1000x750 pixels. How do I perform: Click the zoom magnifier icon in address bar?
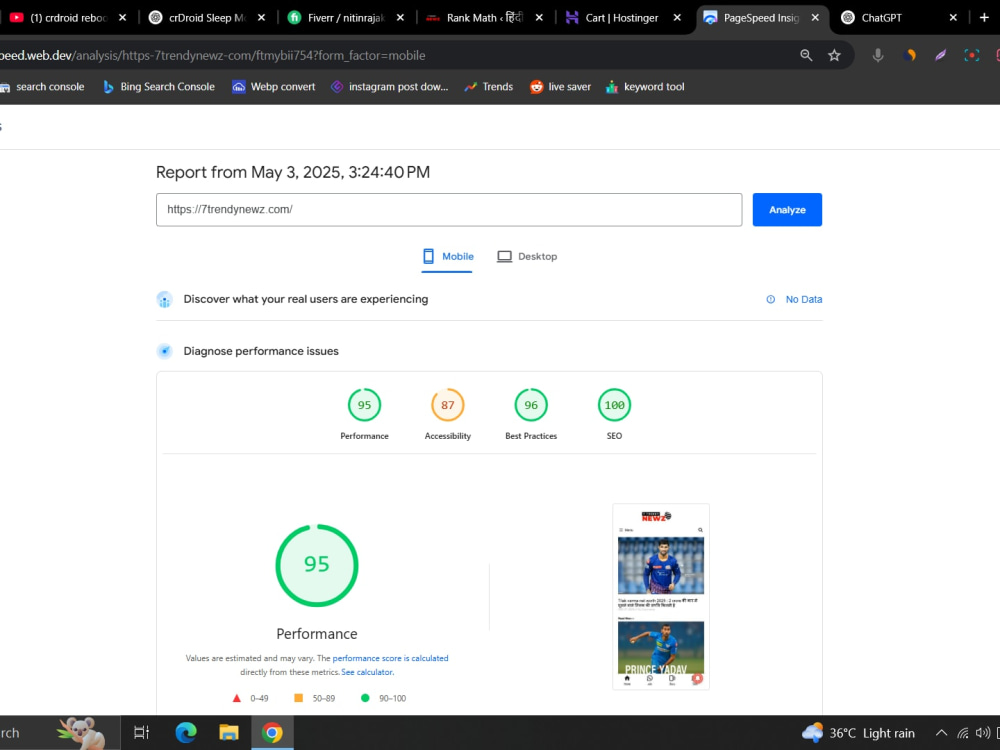point(806,55)
